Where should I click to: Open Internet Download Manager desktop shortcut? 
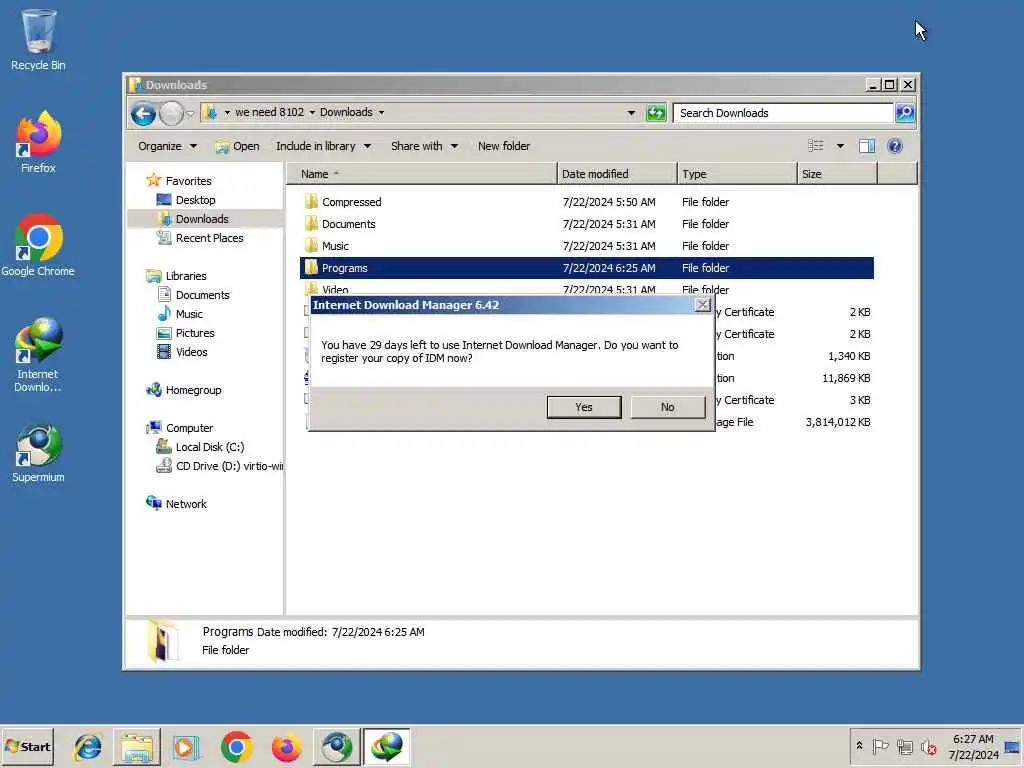pyautogui.click(x=38, y=355)
